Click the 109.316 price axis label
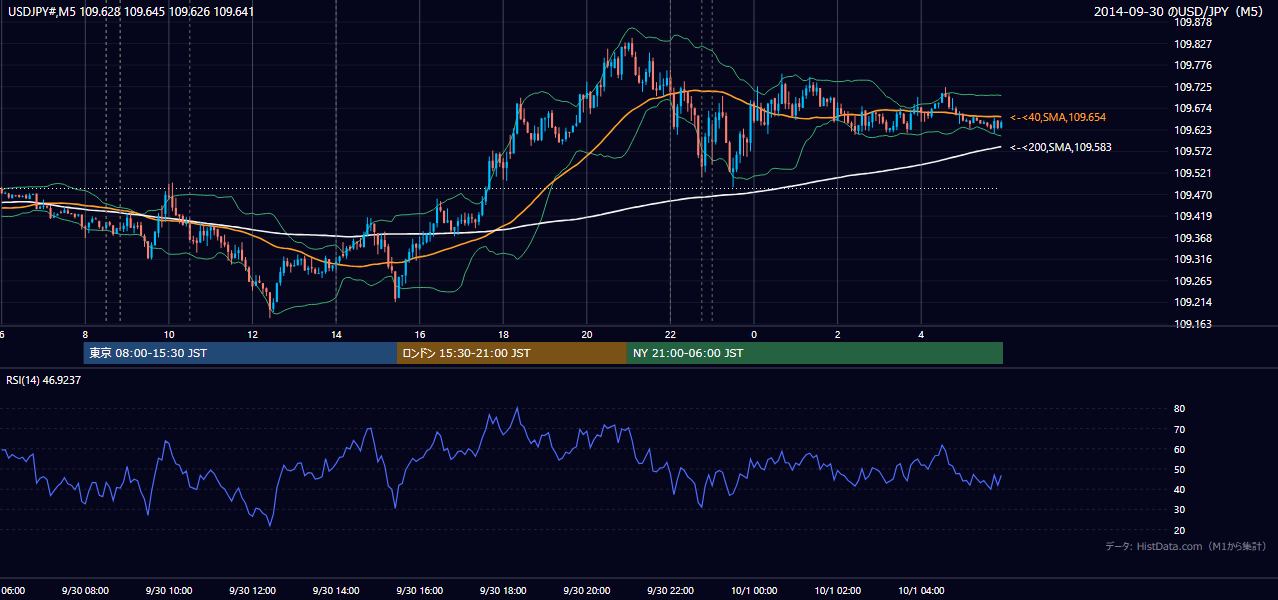 click(x=1193, y=259)
